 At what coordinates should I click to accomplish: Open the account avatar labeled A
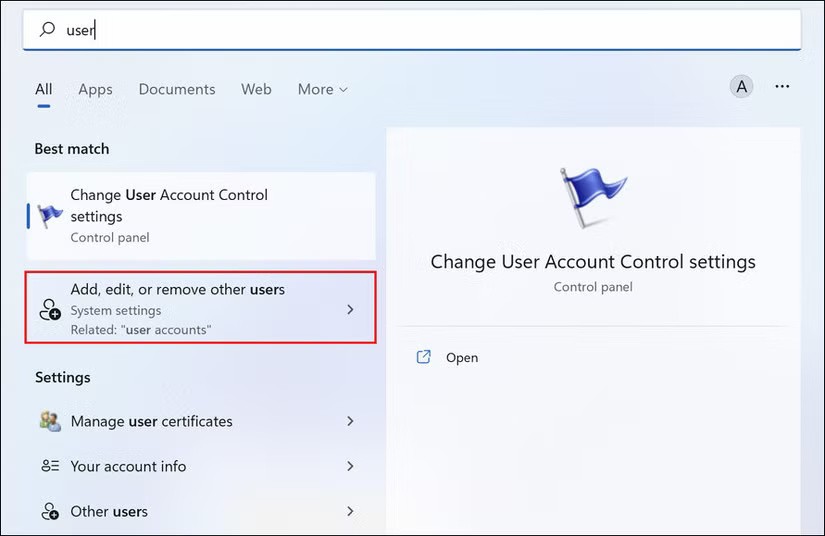[741, 87]
